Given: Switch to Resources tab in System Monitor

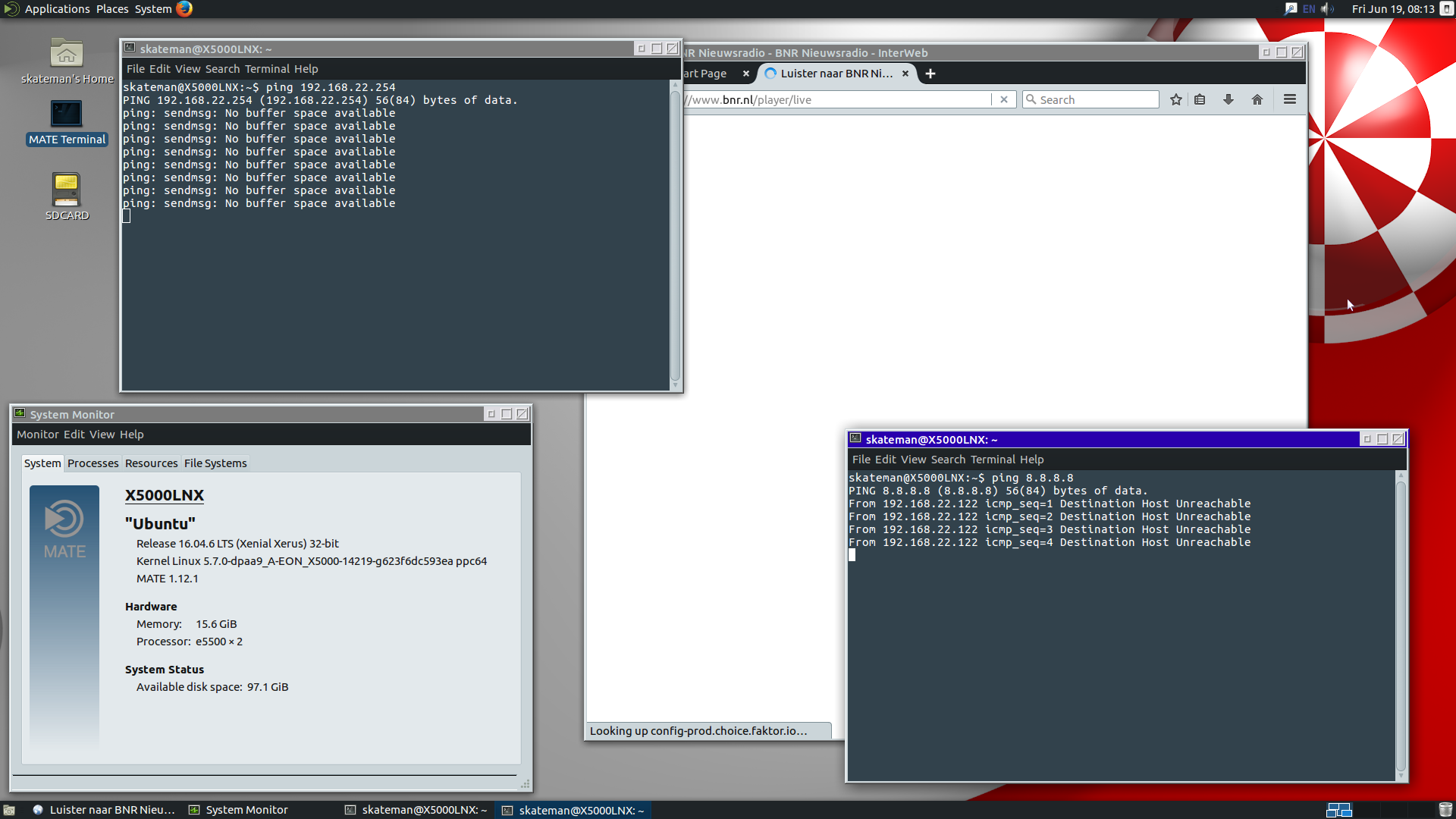Looking at the screenshot, I should coord(151,463).
